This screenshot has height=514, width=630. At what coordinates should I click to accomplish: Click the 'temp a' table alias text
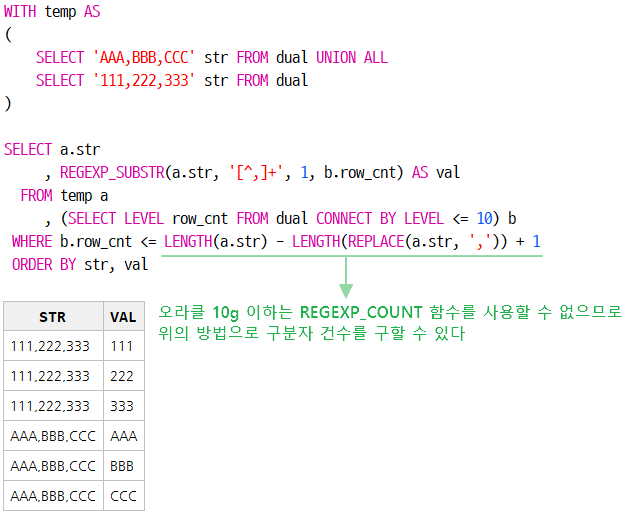click(84, 196)
